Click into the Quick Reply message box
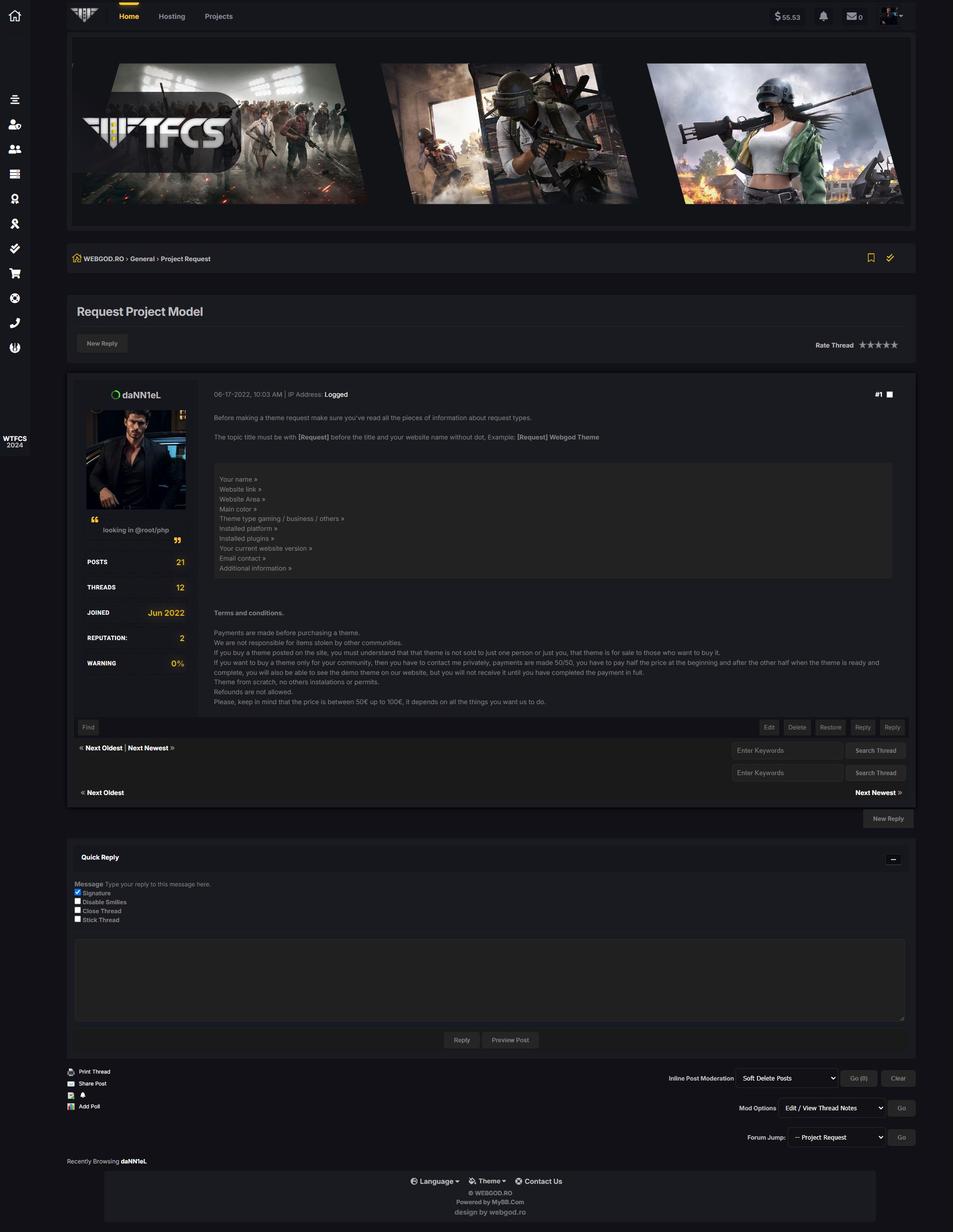The width and height of the screenshot is (953, 1232). click(x=489, y=980)
